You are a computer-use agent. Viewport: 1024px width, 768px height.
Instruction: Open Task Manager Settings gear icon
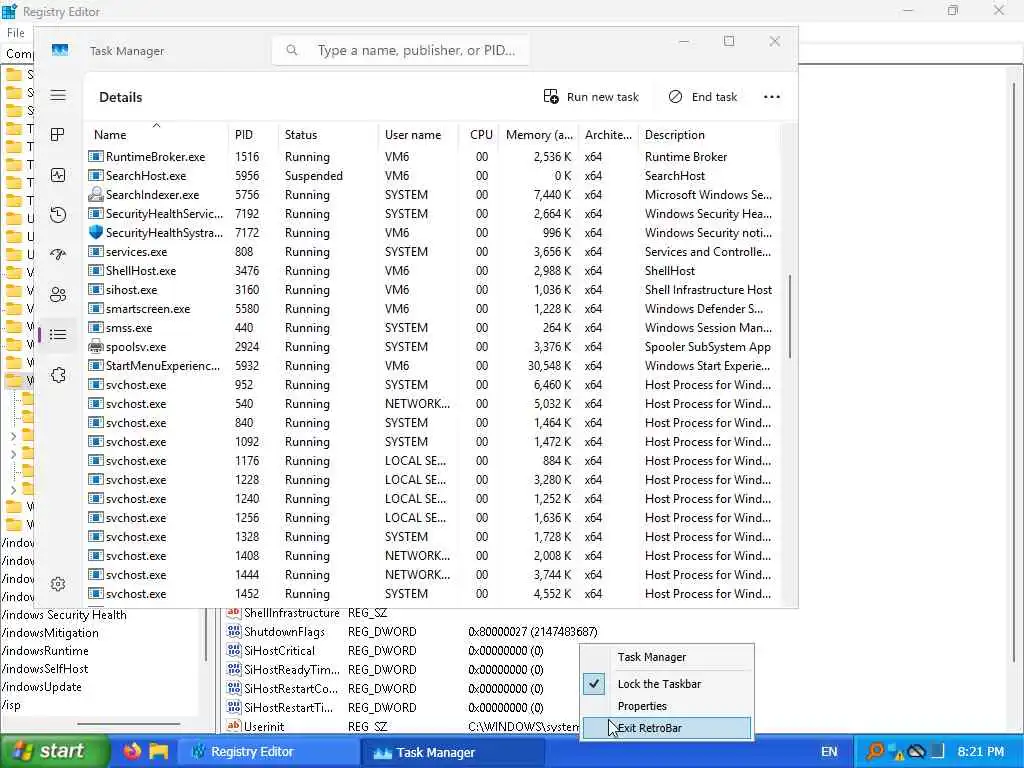pos(58,584)
